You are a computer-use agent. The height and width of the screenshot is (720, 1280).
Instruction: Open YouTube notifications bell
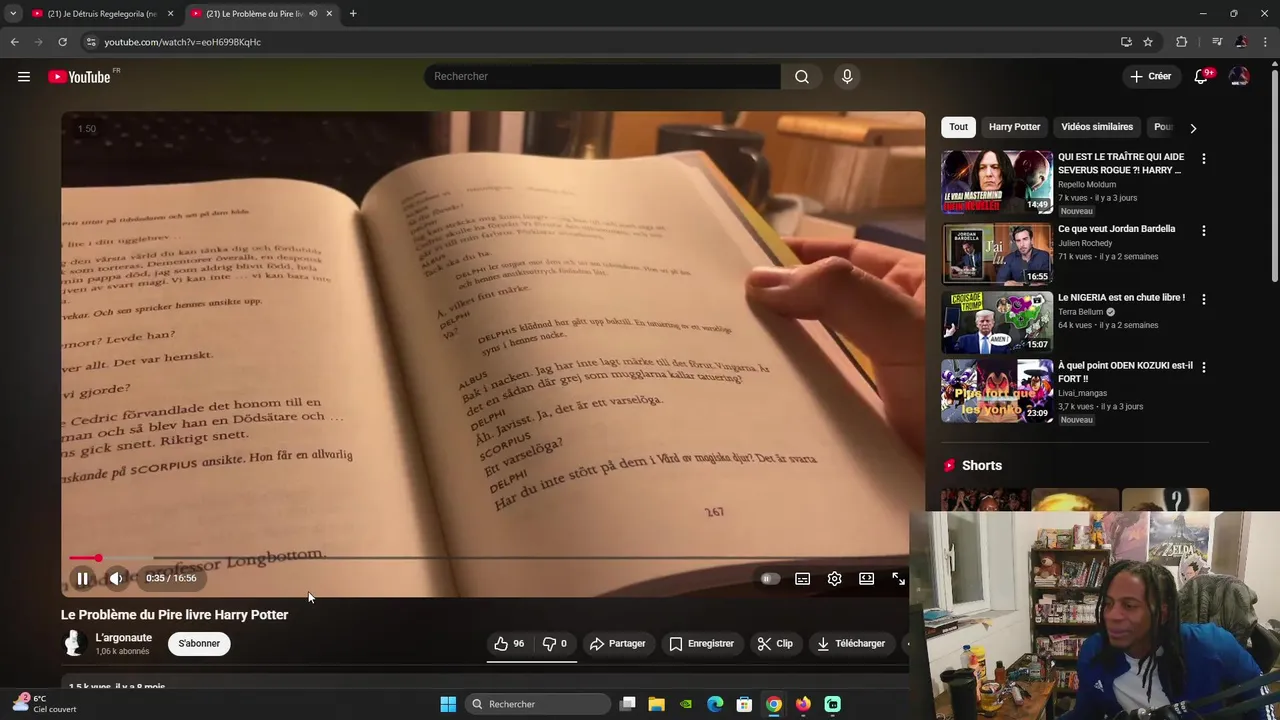(1201, 77)
